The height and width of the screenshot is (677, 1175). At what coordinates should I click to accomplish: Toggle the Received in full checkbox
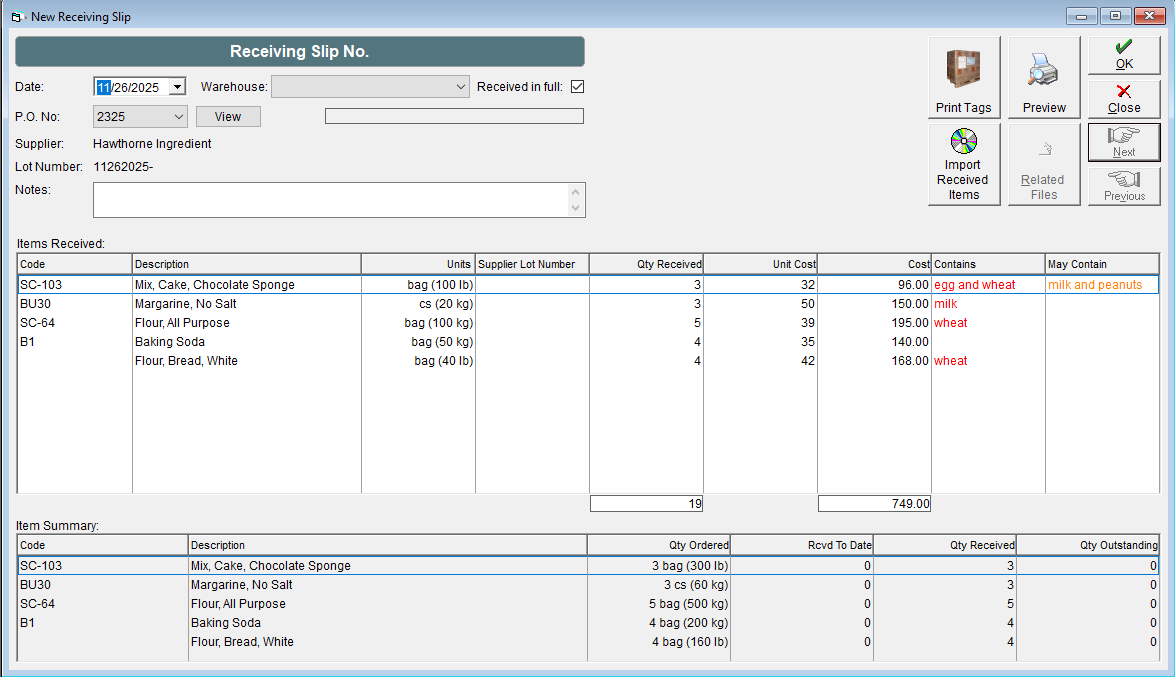click(577, 87)
